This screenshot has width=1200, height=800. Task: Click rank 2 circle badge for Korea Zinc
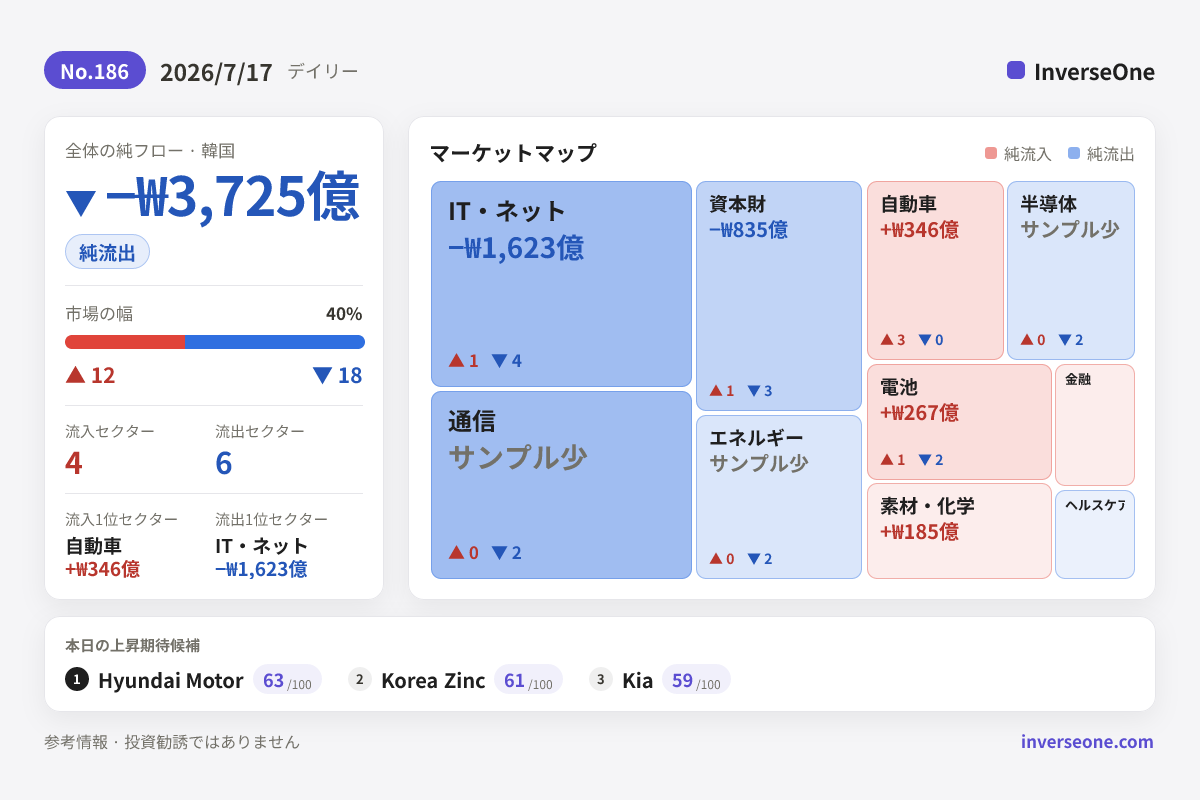click(360, 679)
